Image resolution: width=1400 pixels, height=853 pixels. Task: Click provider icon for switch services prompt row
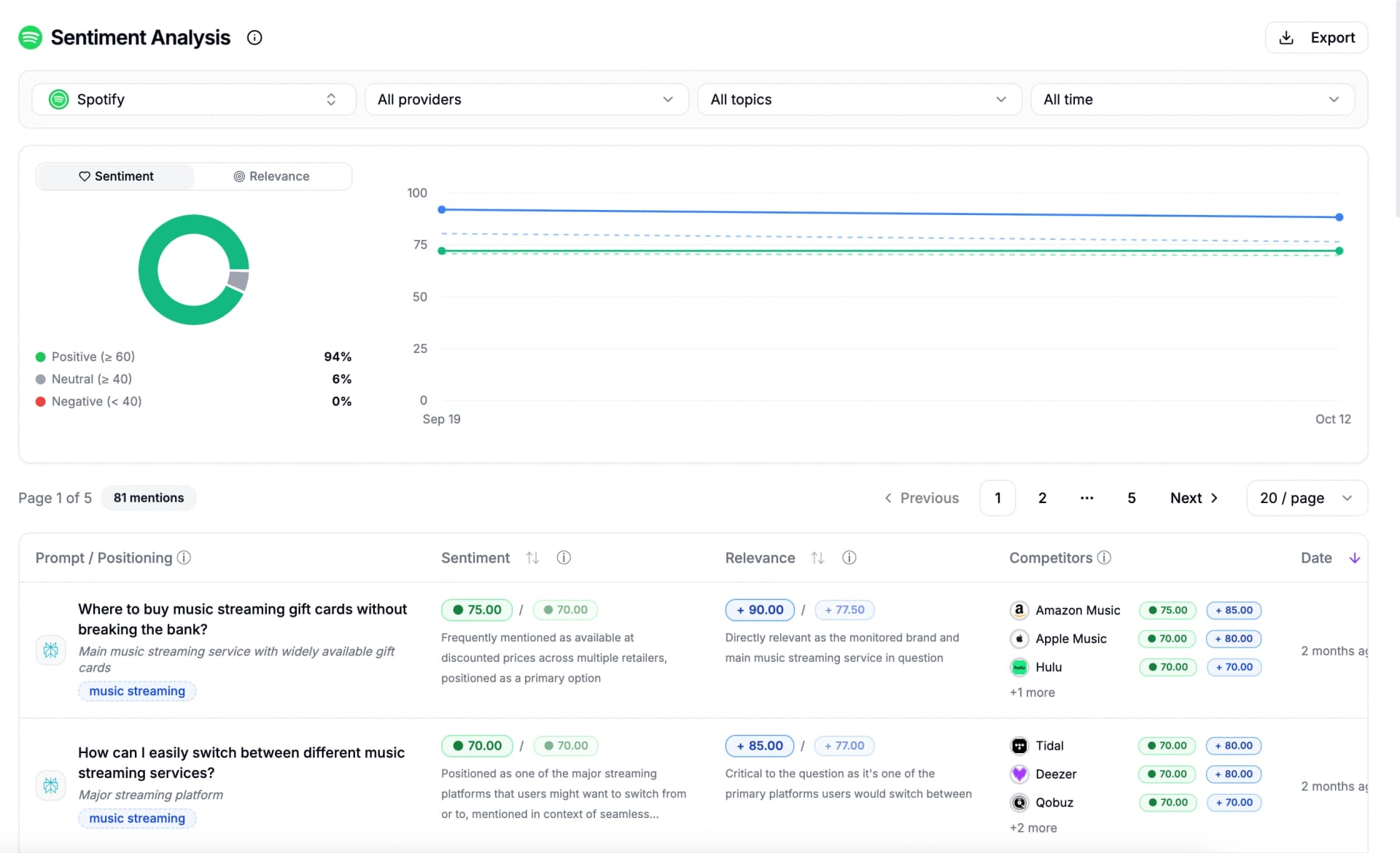[x=51, y=786]
